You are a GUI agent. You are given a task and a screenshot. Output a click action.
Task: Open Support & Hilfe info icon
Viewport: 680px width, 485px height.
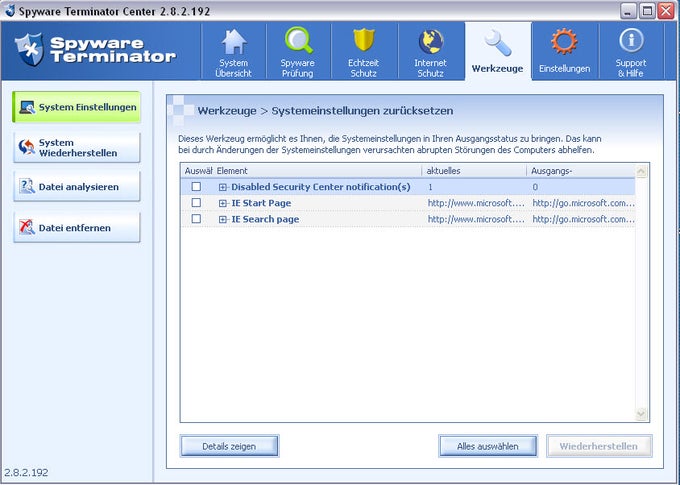point(631,41)
